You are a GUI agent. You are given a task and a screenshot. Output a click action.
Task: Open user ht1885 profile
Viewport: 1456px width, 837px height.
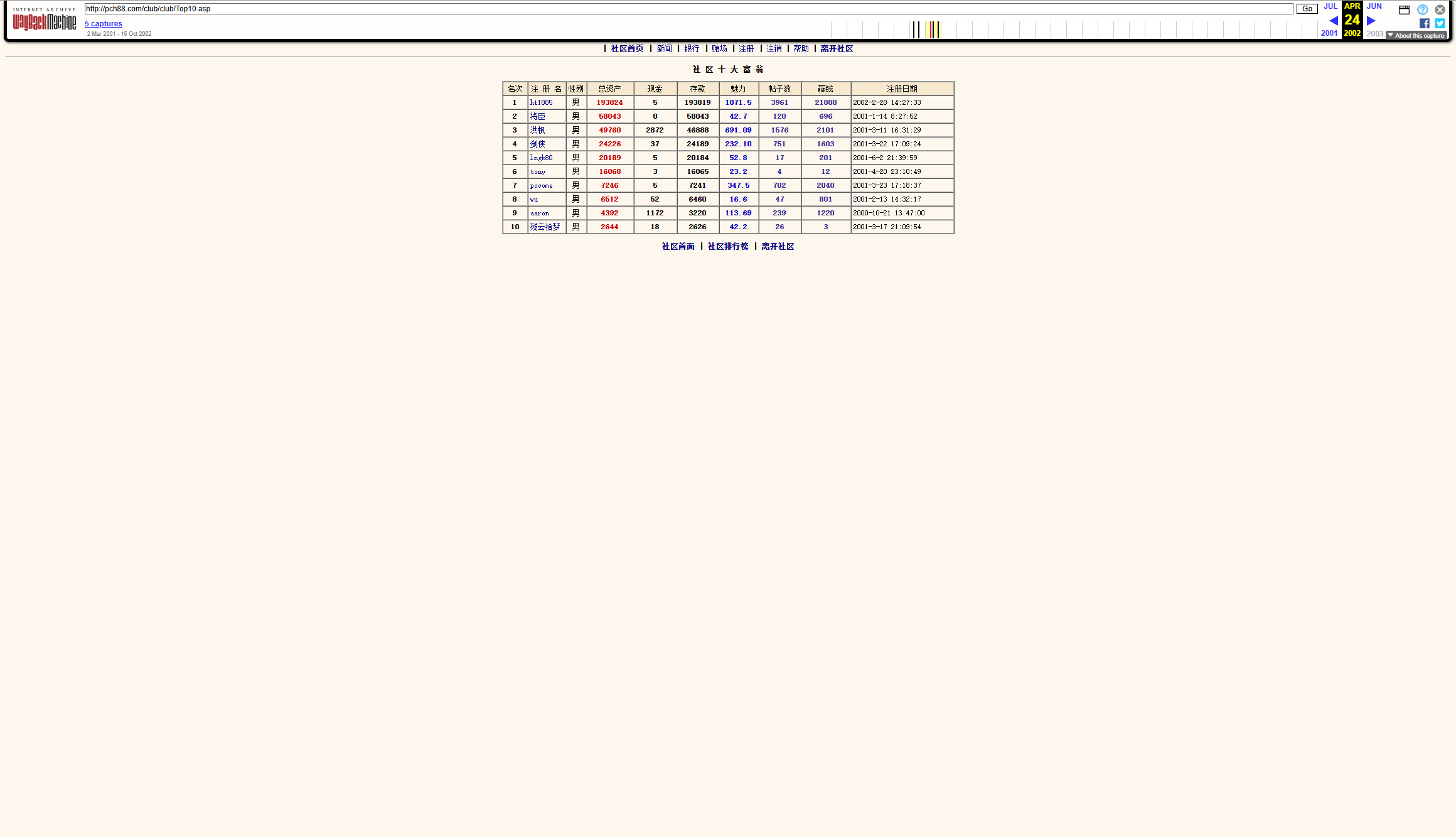click(x=541, y=102)
